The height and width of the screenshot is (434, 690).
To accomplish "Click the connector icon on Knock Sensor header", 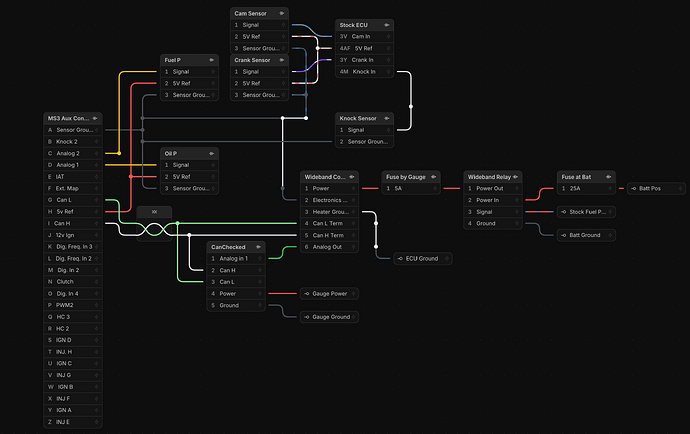I will click(x=387, y=118).
